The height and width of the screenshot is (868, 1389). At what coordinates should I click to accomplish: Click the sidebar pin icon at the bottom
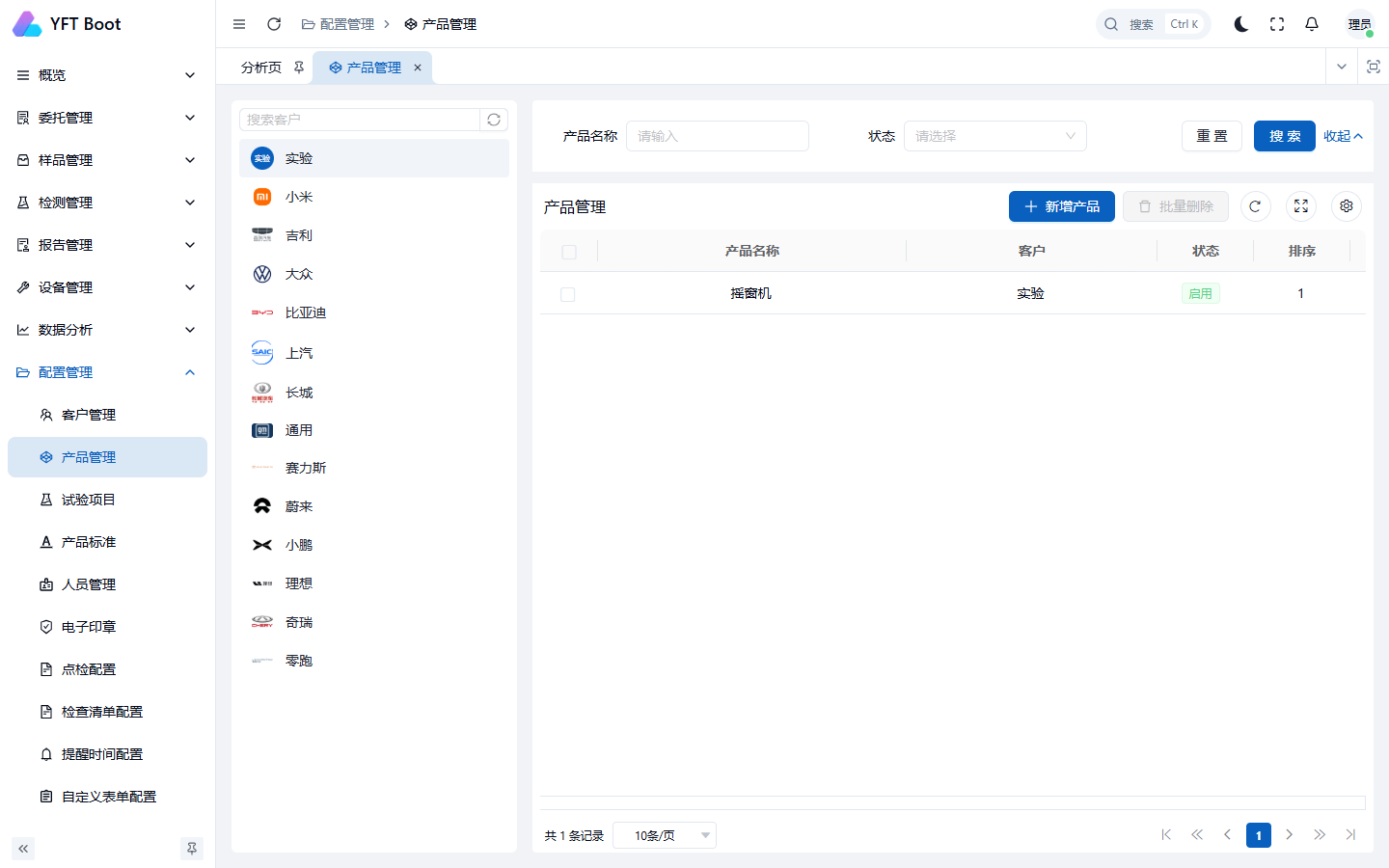click(x=192, y=849)
